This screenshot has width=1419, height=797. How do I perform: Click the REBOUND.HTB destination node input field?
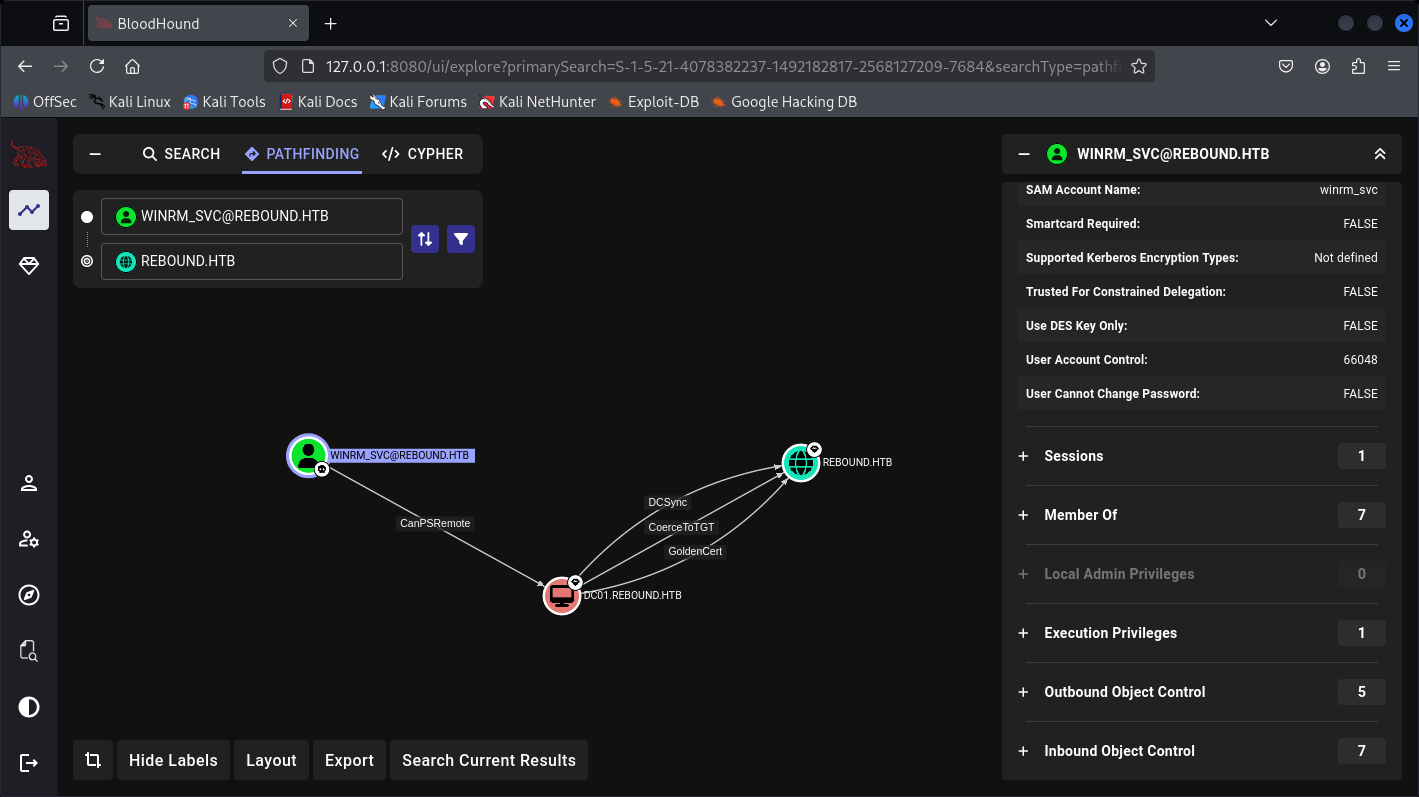point(252,262)
